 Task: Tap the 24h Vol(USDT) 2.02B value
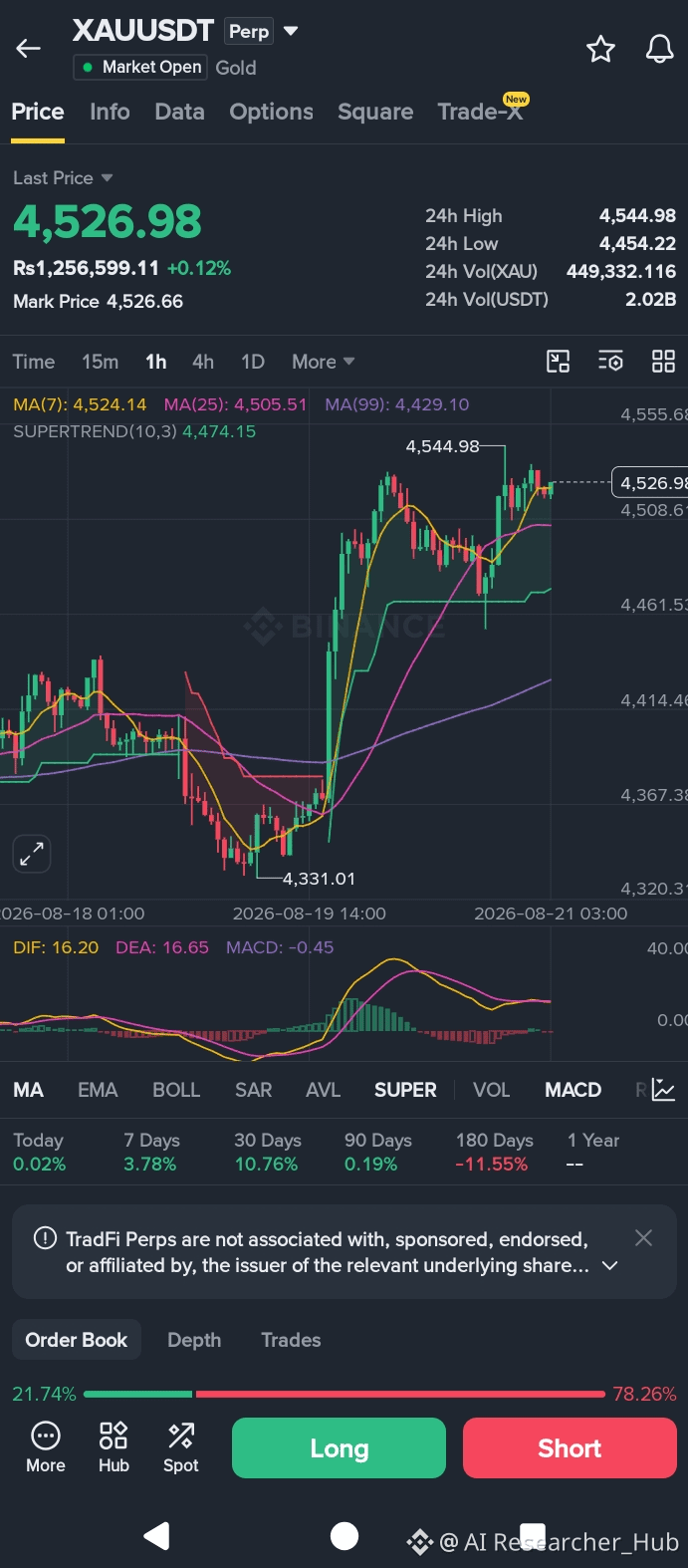[650, 299]
